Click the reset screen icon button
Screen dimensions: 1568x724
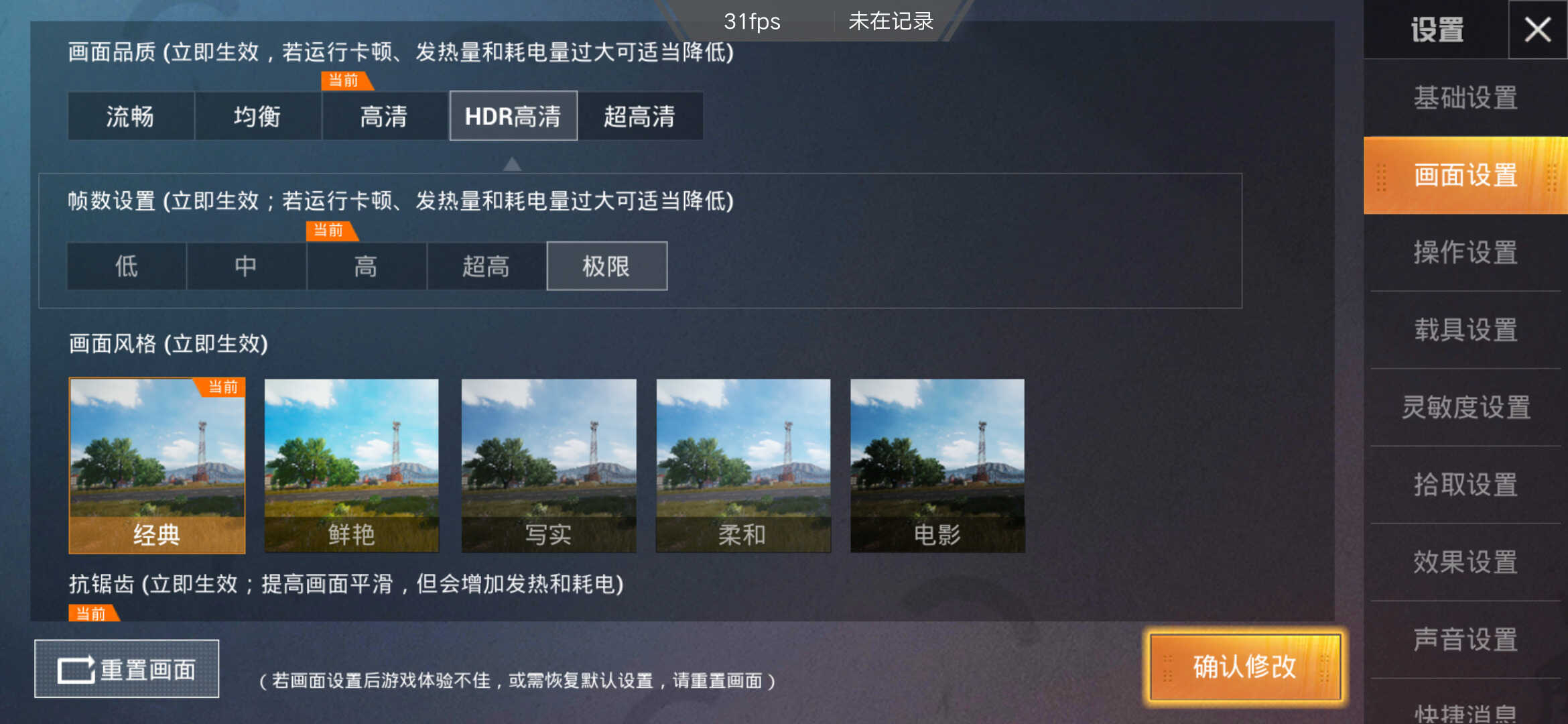(x=127, y=668)
